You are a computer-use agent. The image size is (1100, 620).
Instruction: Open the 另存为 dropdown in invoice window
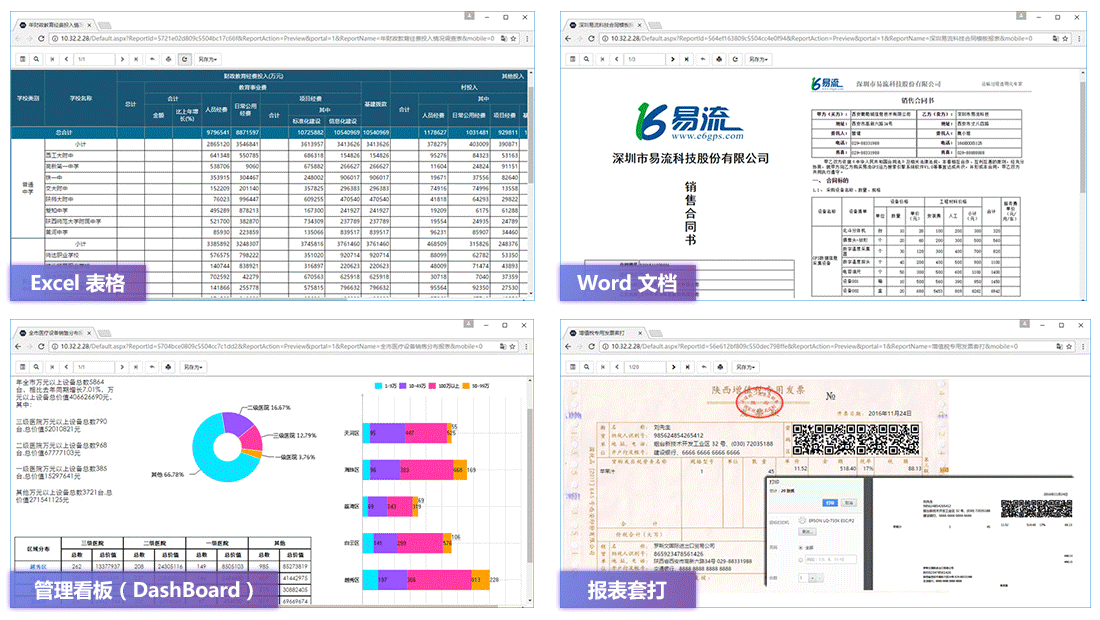coord(744,367)
